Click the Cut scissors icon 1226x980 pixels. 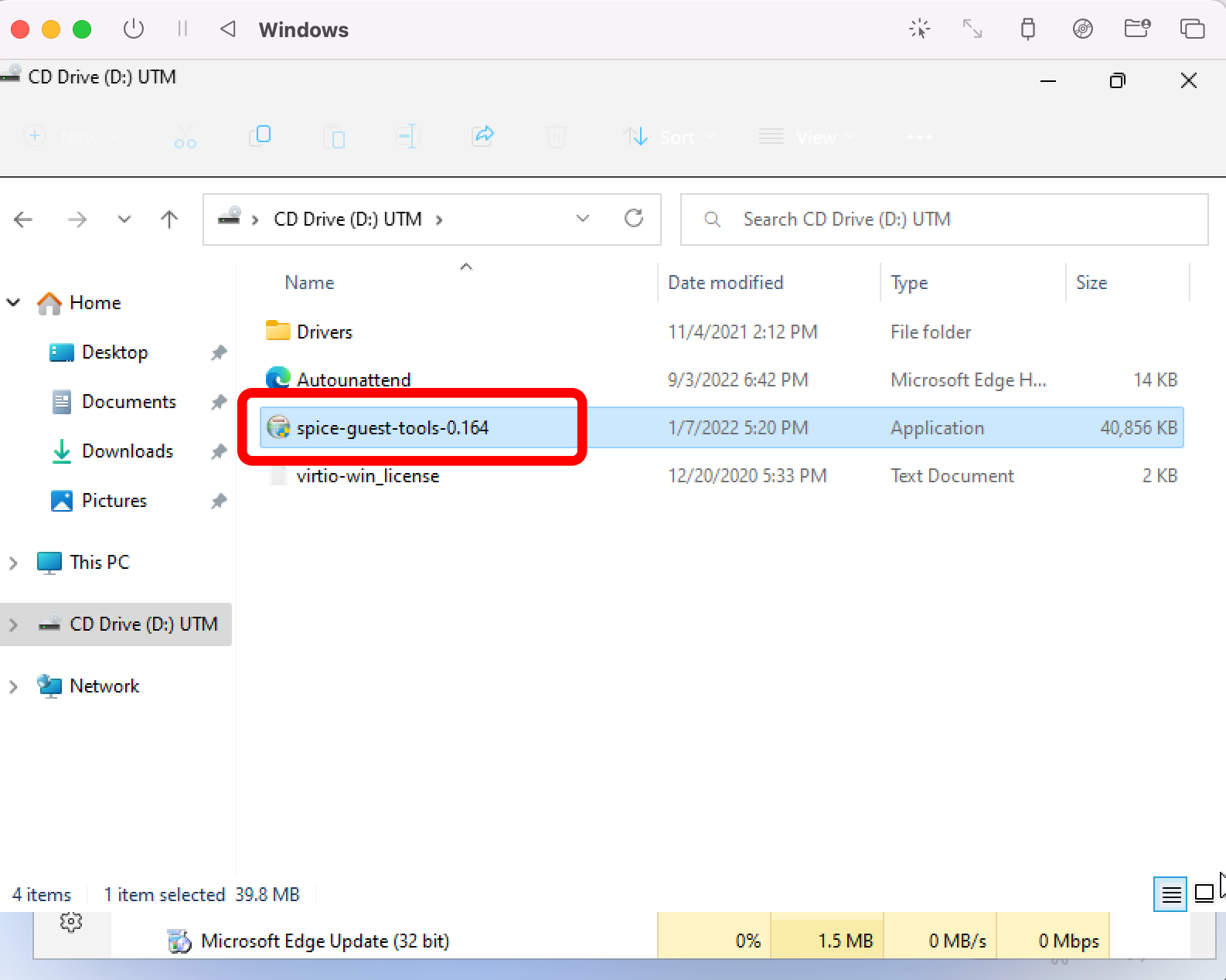186,137
